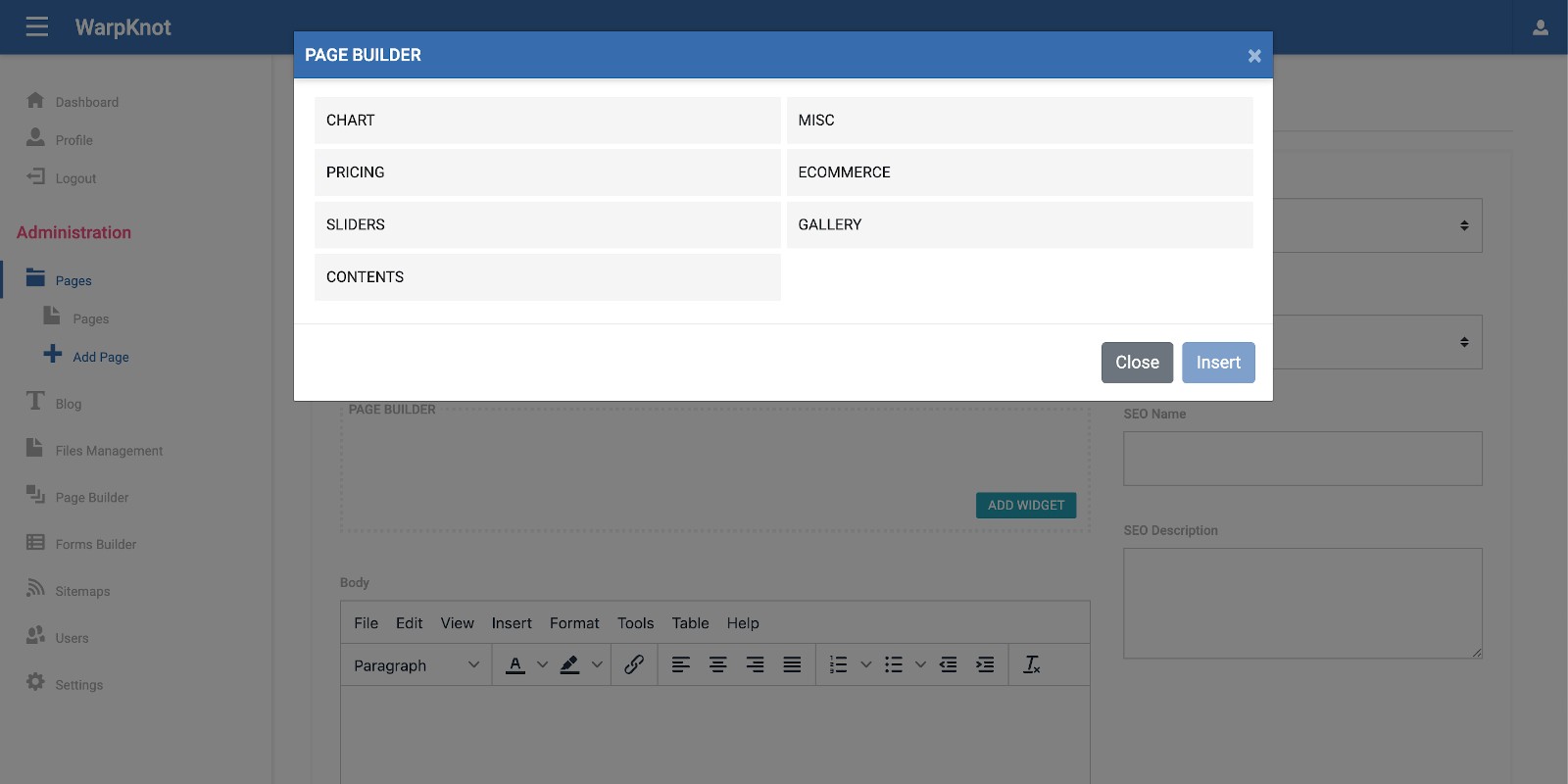Screen dimensions: 1568x784
Task: Open the bullet list style dropdown
Action: (x=920, y=664)
